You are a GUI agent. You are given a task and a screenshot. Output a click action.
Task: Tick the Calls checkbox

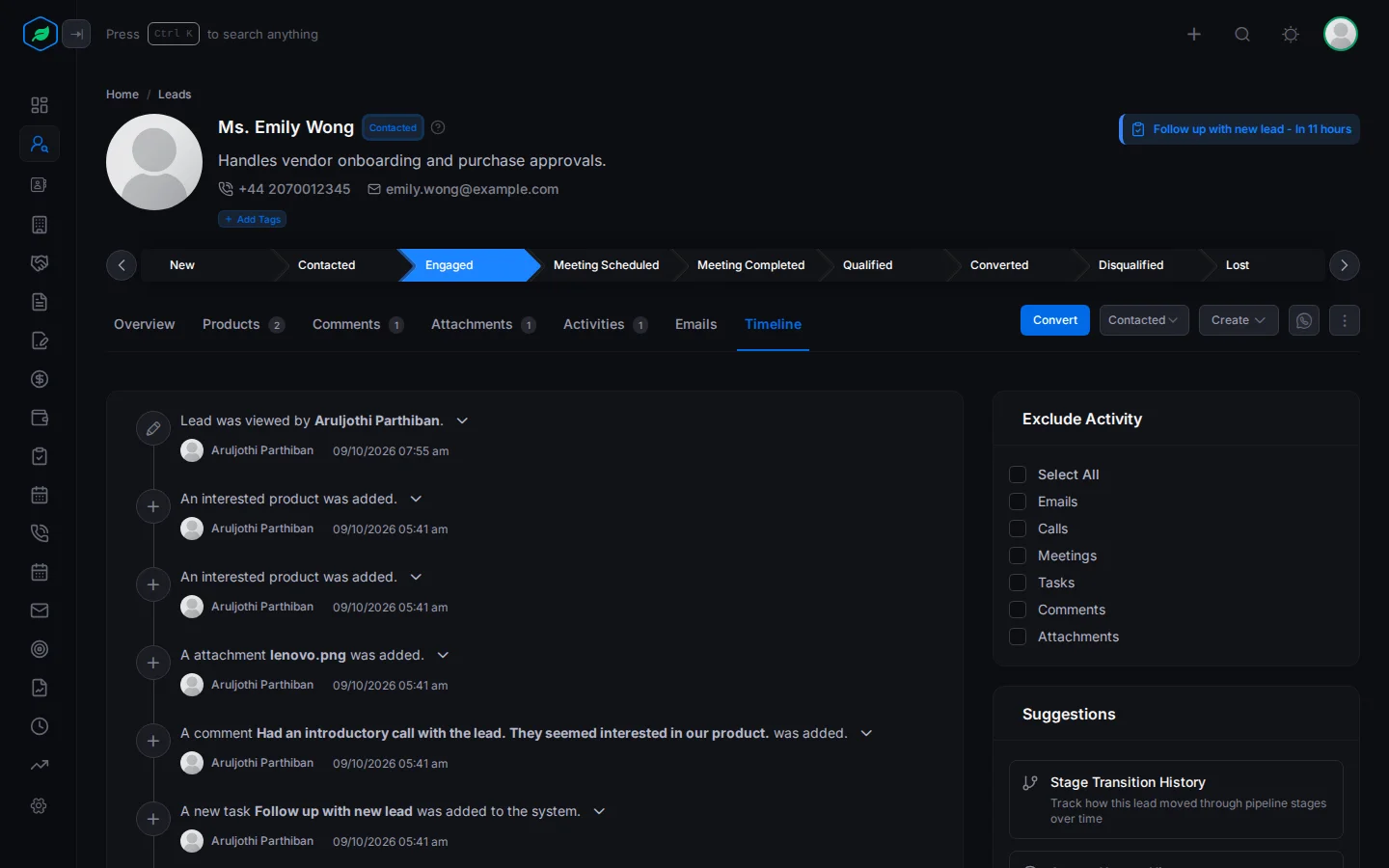tap(1018, 529)
